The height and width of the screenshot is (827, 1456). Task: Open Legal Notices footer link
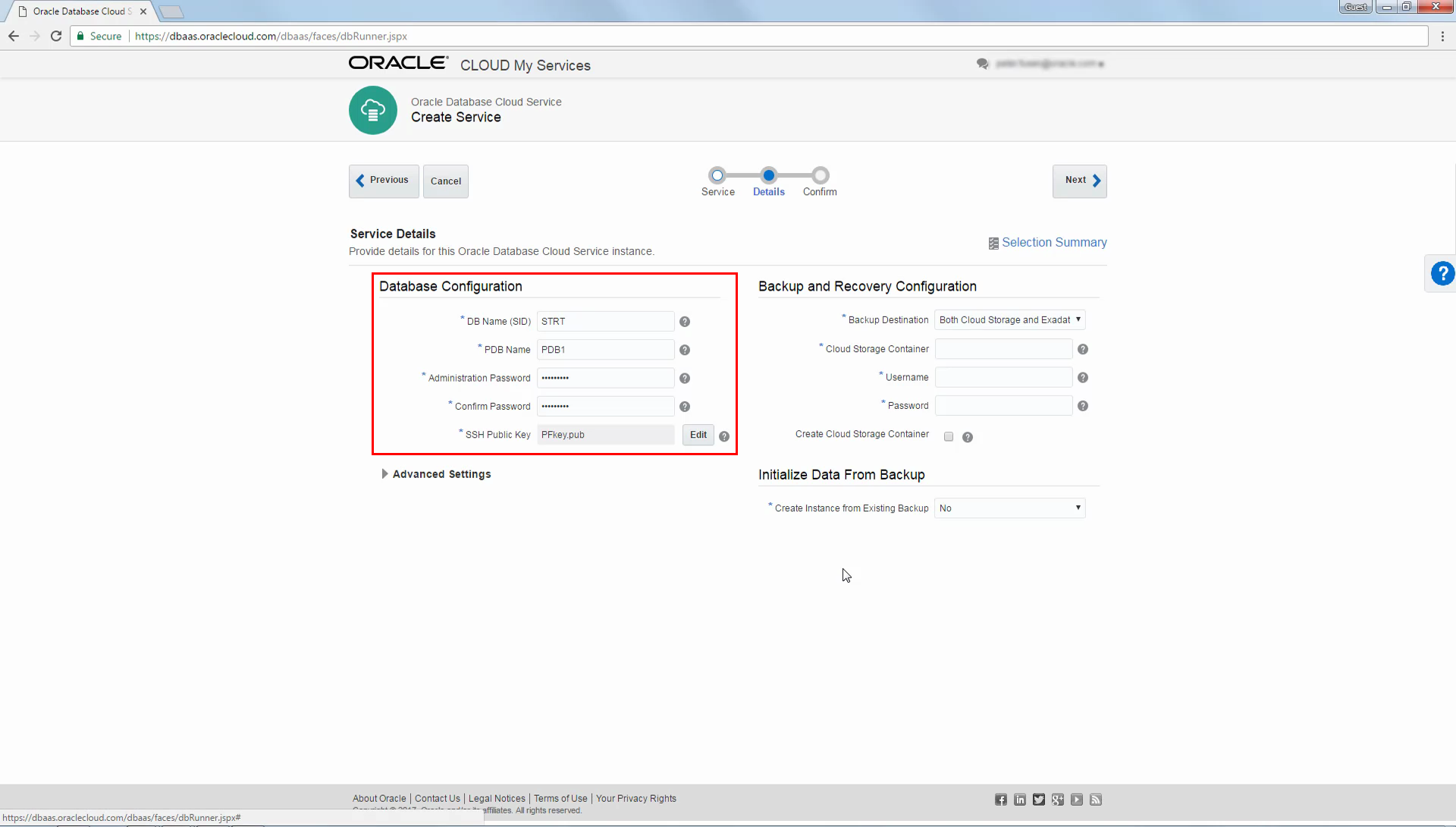click(x=497, y=799)
